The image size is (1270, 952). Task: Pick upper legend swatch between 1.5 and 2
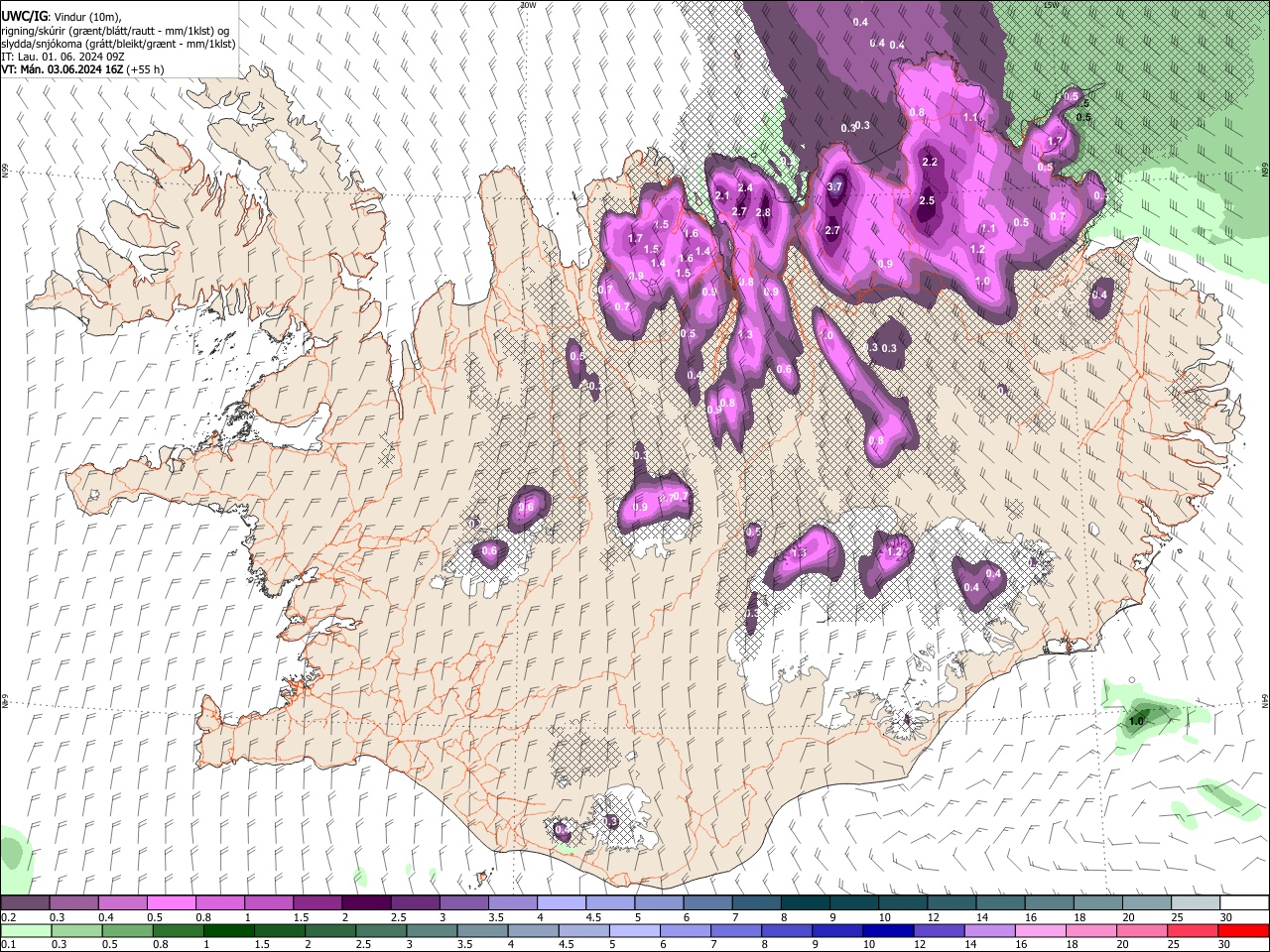point(317,903)
